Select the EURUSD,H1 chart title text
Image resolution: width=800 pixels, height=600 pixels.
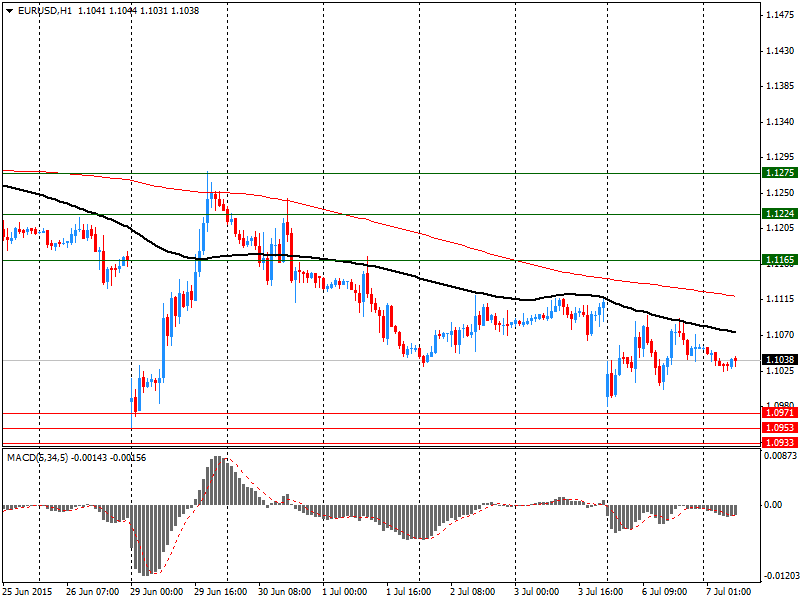[44, 11]
